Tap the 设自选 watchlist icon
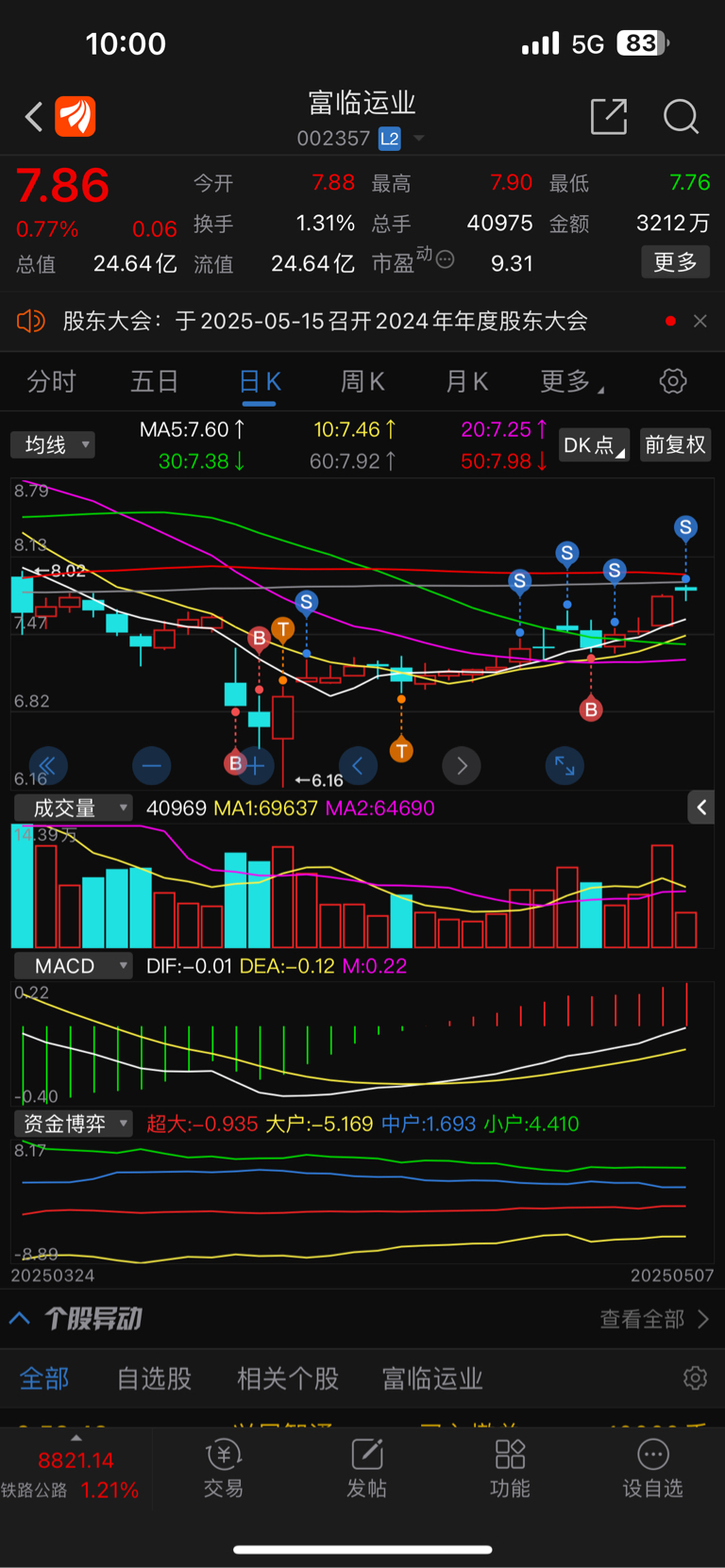 click(x=652, y=1469)
